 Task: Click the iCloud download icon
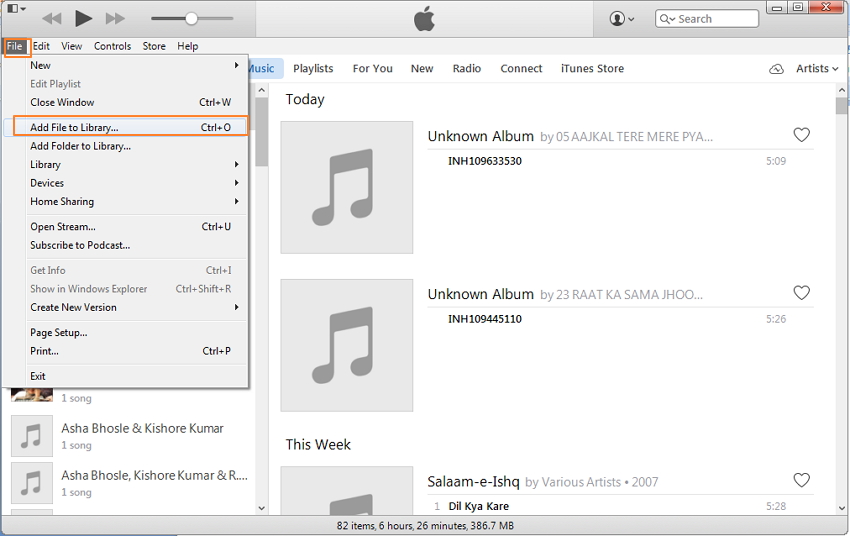point(776,69)
